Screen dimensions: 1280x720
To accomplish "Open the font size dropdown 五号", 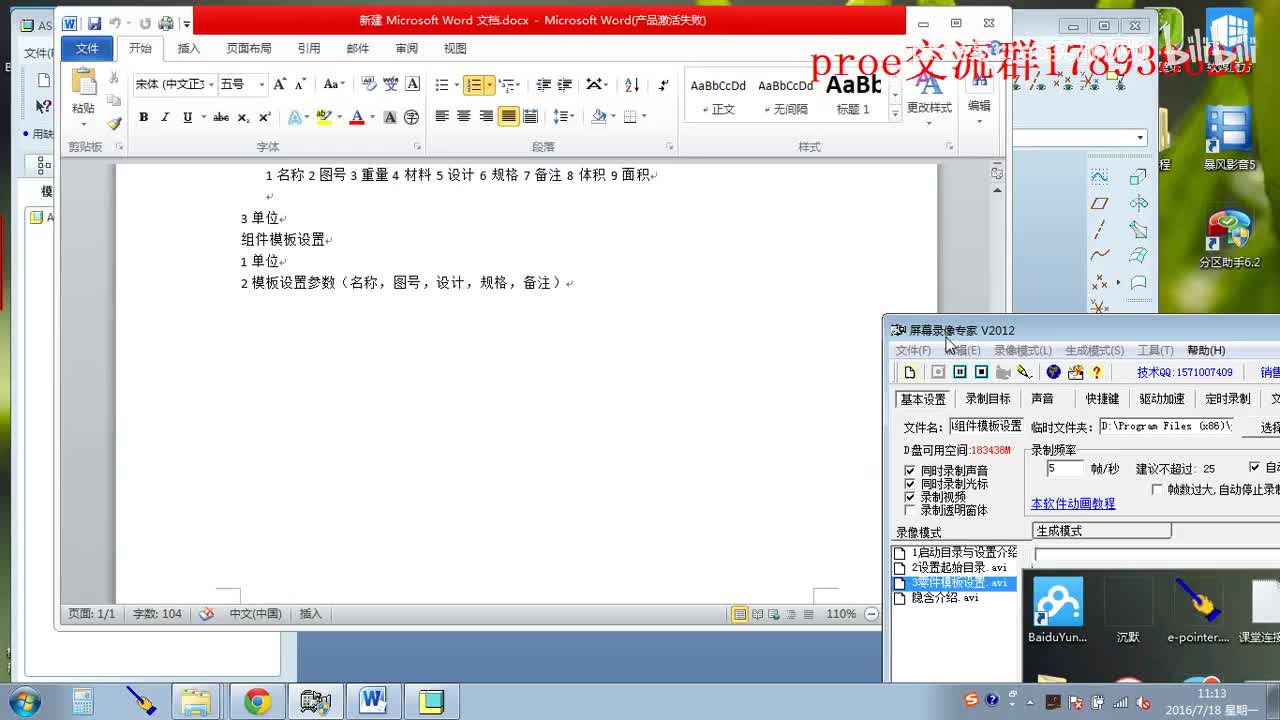I will pyautogui.click(x=262, y=85).
